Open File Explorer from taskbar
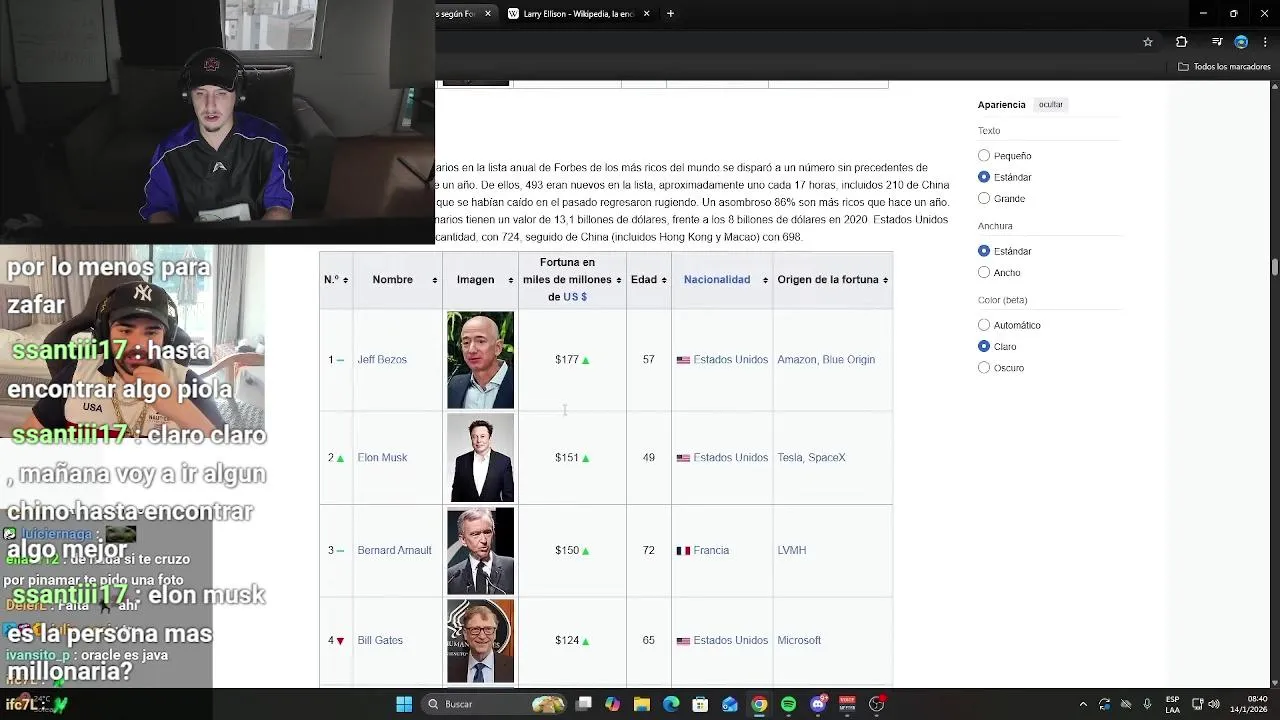 tap(642, 704)
